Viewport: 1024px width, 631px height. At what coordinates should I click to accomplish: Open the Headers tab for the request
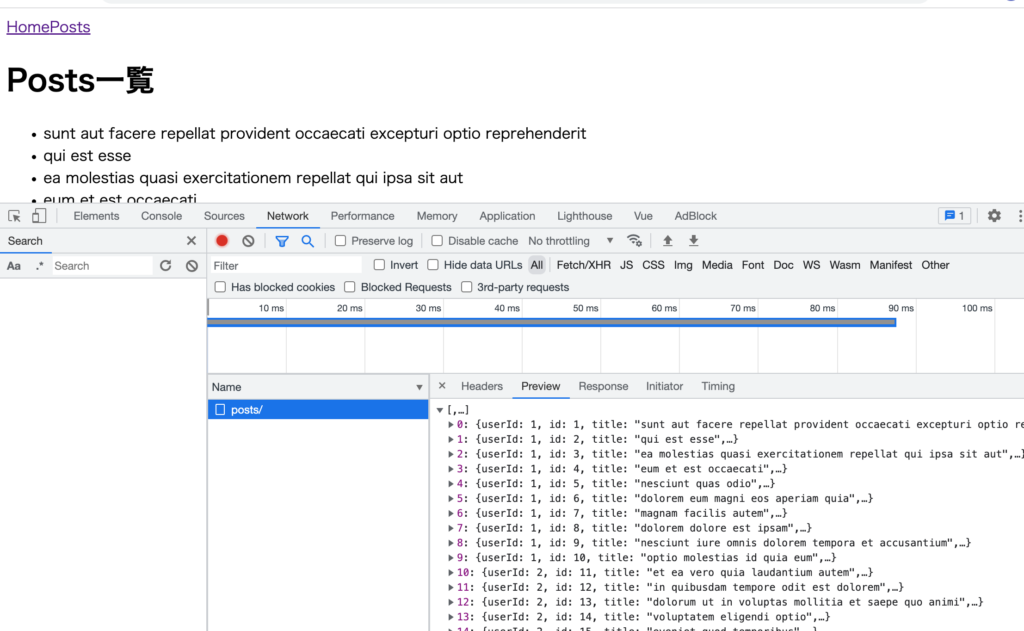coord(481,386)
